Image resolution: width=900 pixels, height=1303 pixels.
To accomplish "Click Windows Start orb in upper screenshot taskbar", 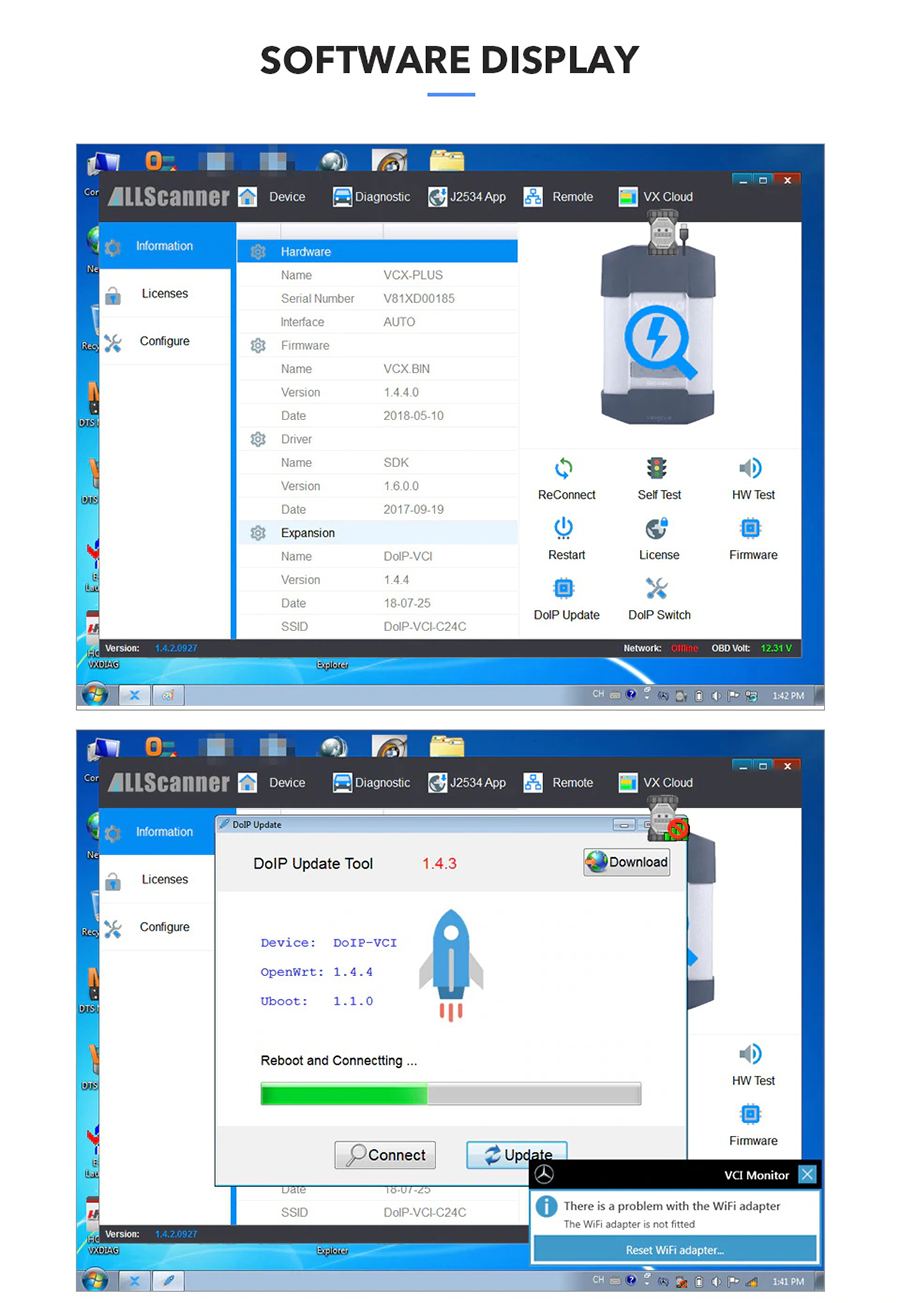I will pos(96,695).
